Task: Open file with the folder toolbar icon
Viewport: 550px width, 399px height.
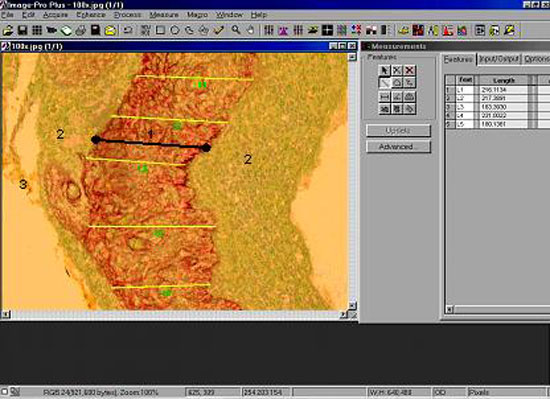Action: pos(8,31)
